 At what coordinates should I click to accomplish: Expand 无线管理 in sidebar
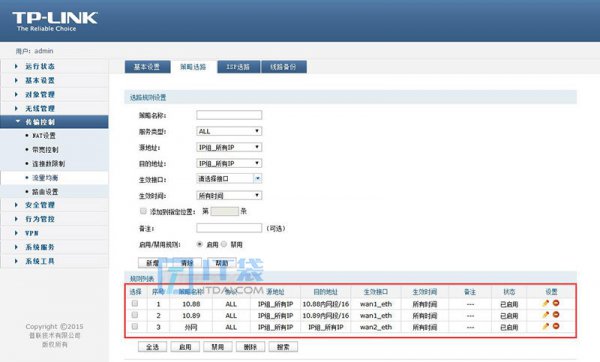coord(40,109)
